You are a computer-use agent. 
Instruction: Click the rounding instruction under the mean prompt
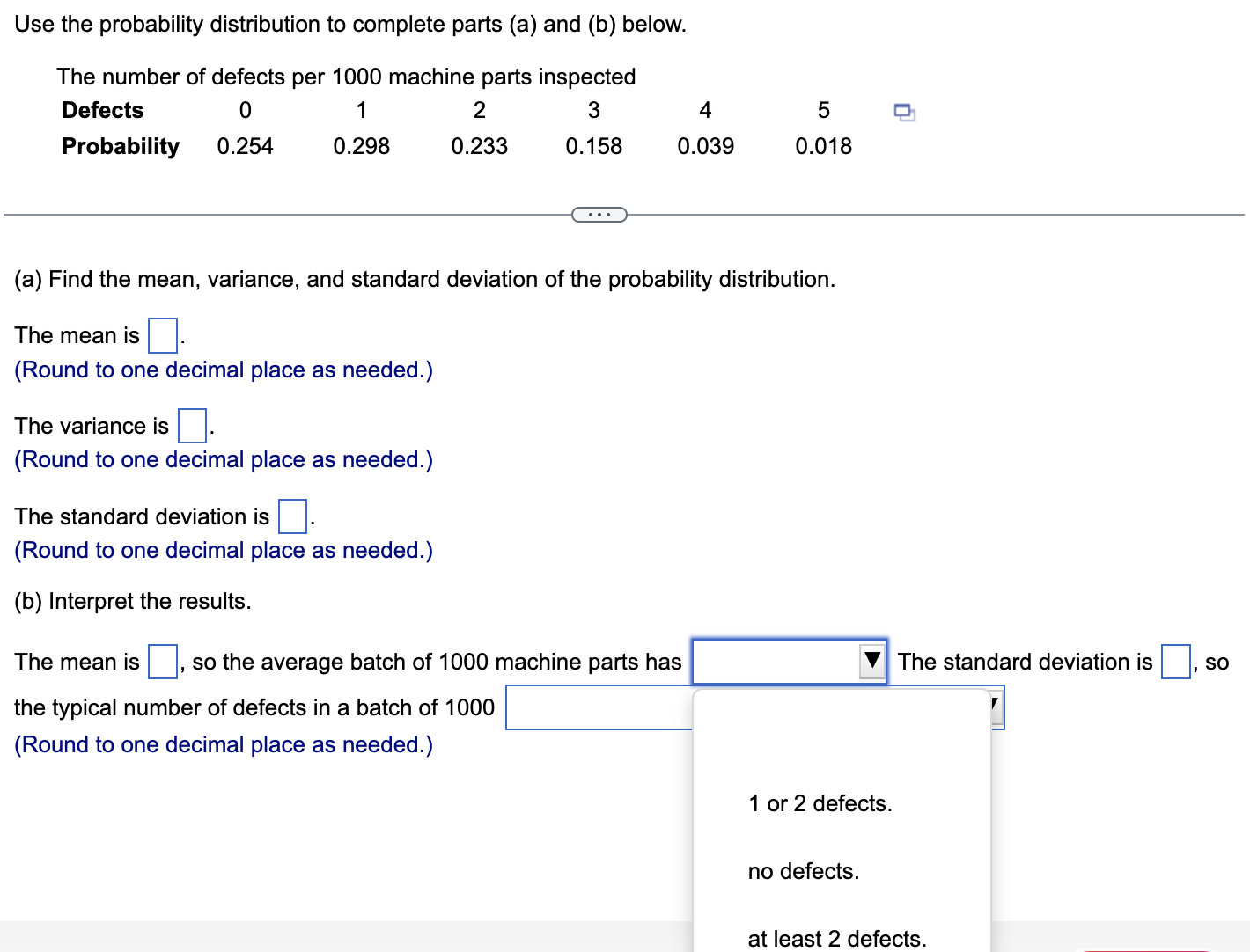(223, 370)
